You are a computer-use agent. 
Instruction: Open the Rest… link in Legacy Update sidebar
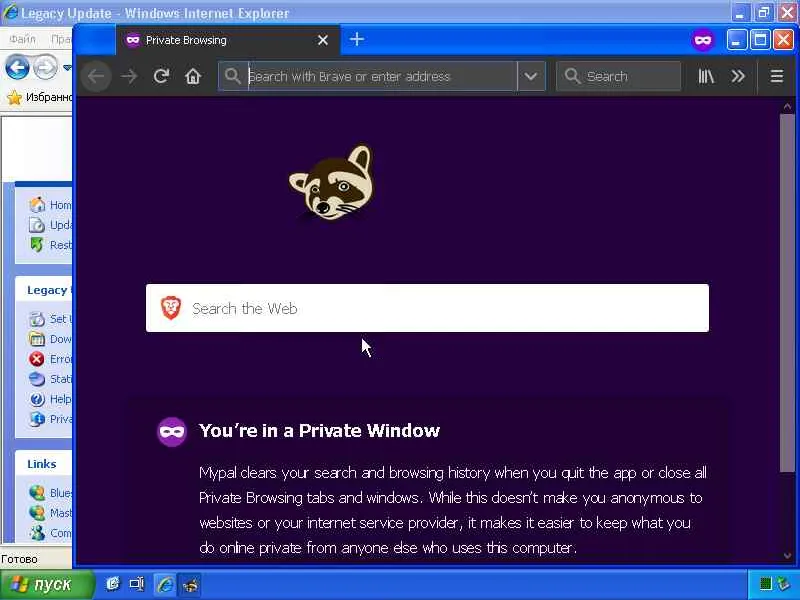51,245
